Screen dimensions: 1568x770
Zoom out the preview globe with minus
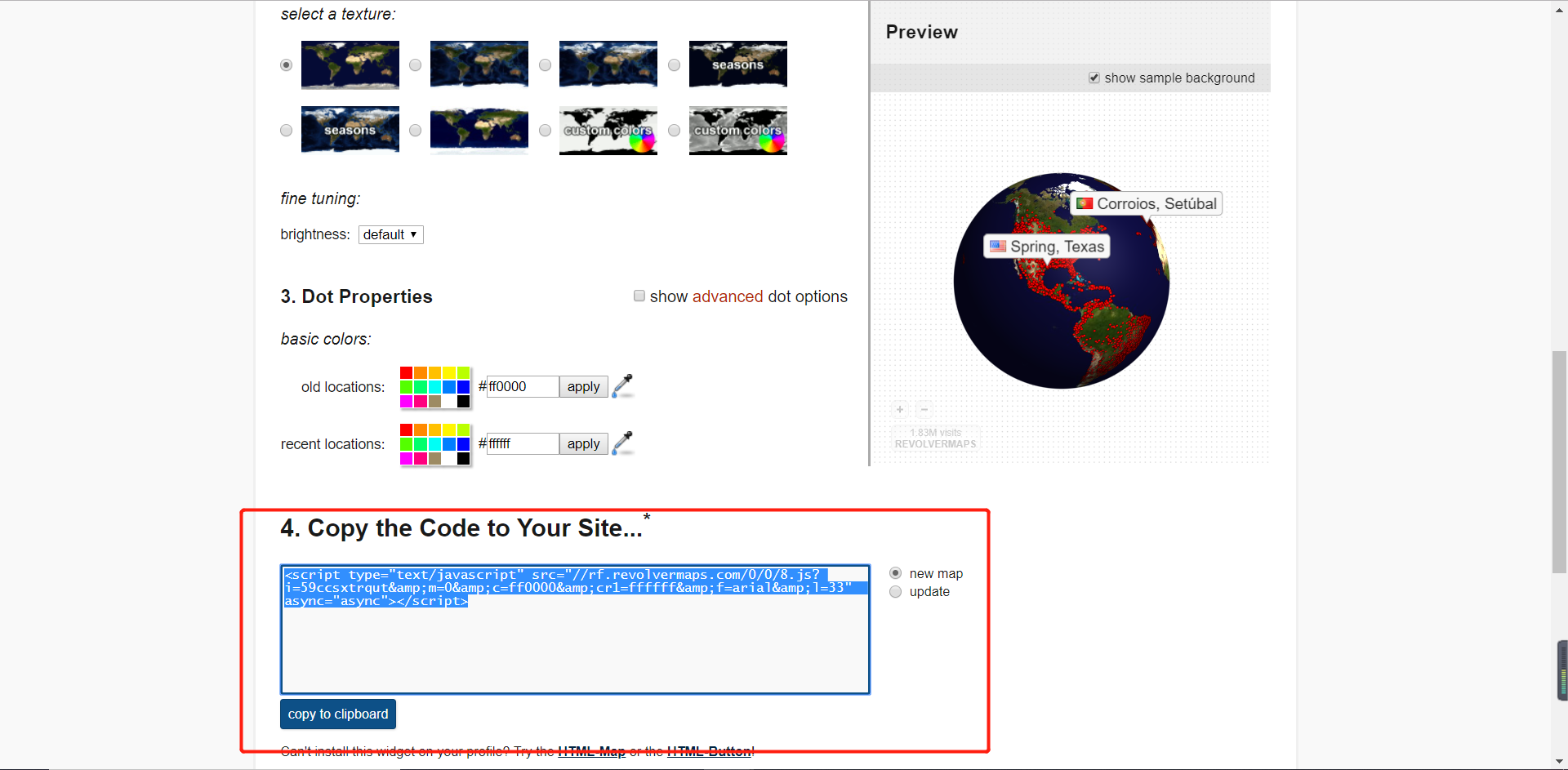[x=924, y=409]
